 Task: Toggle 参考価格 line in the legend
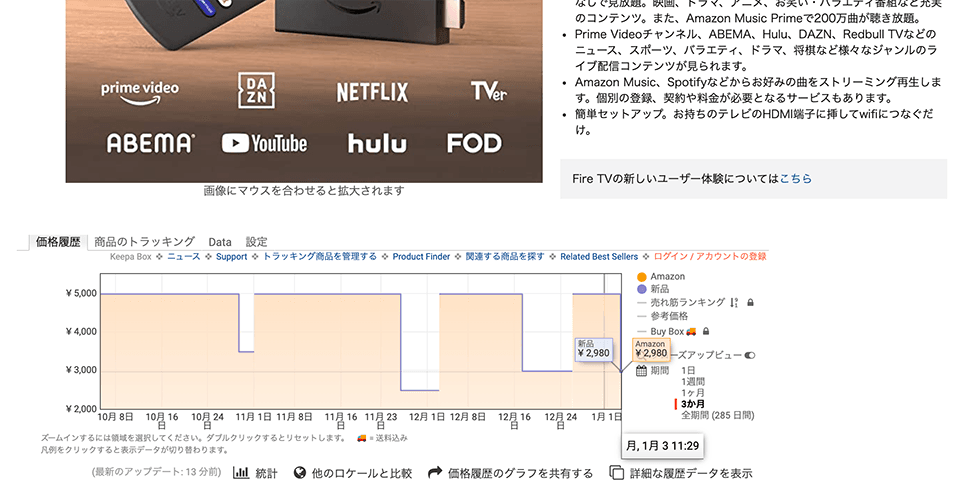tap(669, 316)
